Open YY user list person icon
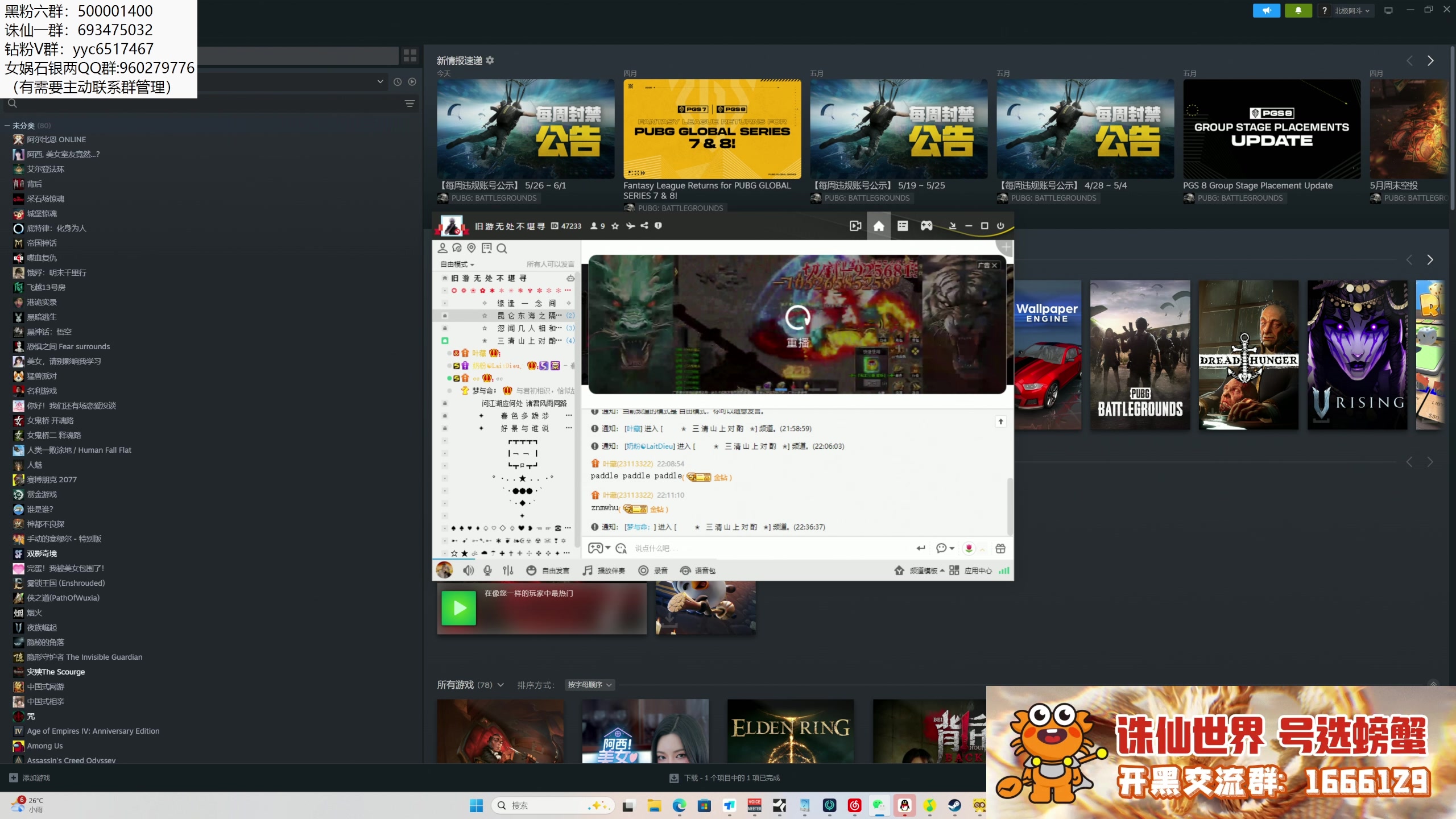The width and height of the screenshot is (1456, 819). tap(442, 248)
